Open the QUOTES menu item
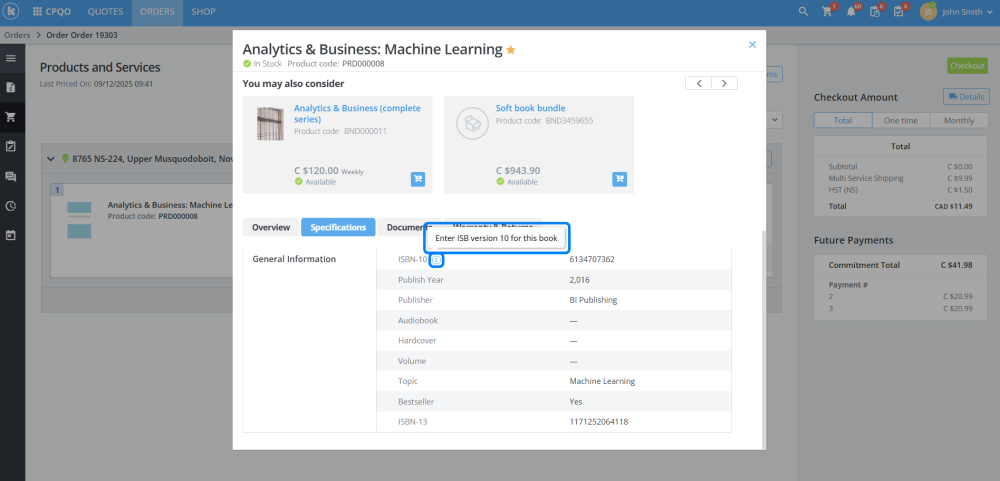Screen dimensions: 1000x481 pyautogui.click(x=105, y=12)
